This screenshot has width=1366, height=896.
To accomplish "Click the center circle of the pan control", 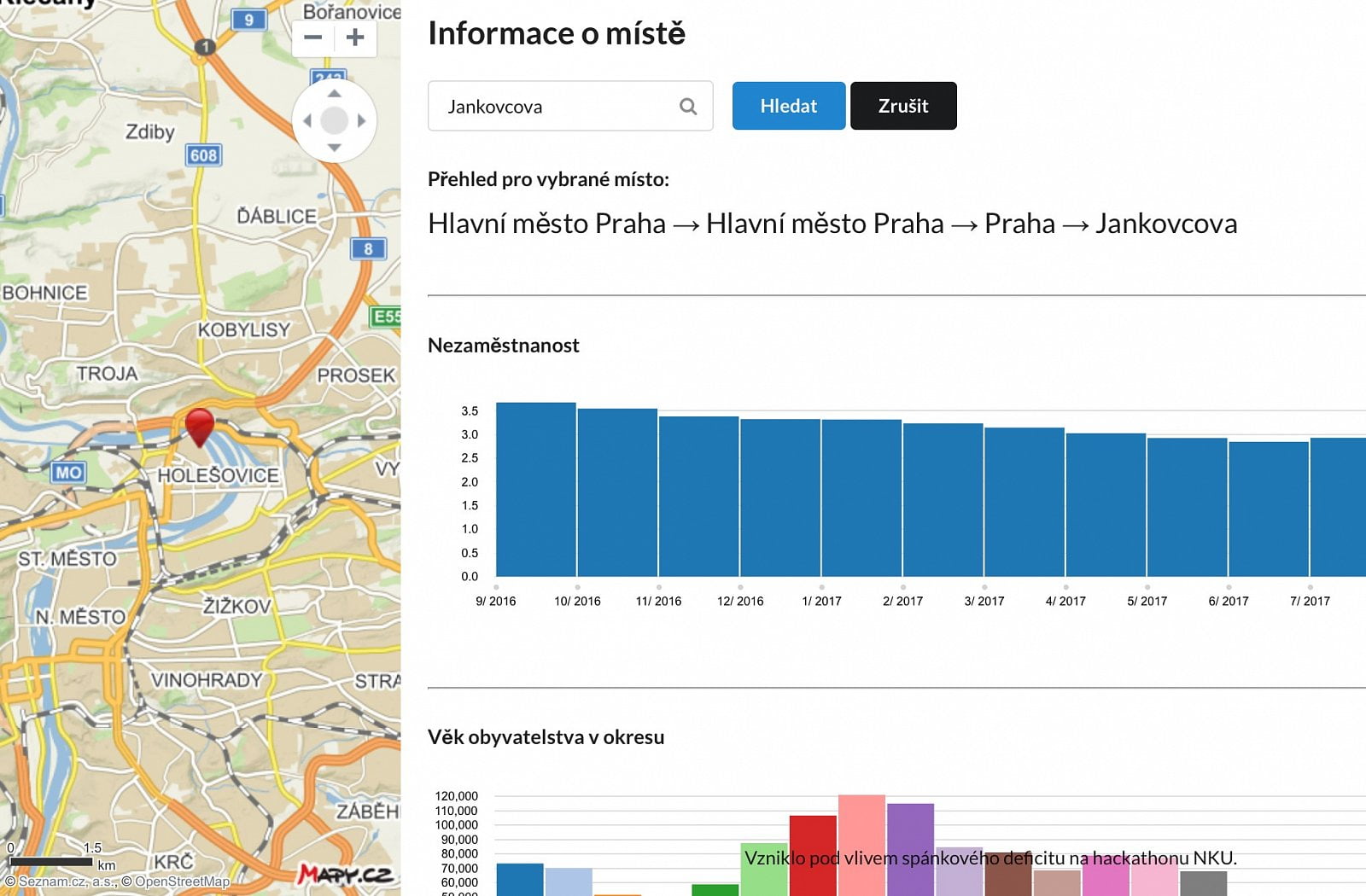I will click(334, 120).
